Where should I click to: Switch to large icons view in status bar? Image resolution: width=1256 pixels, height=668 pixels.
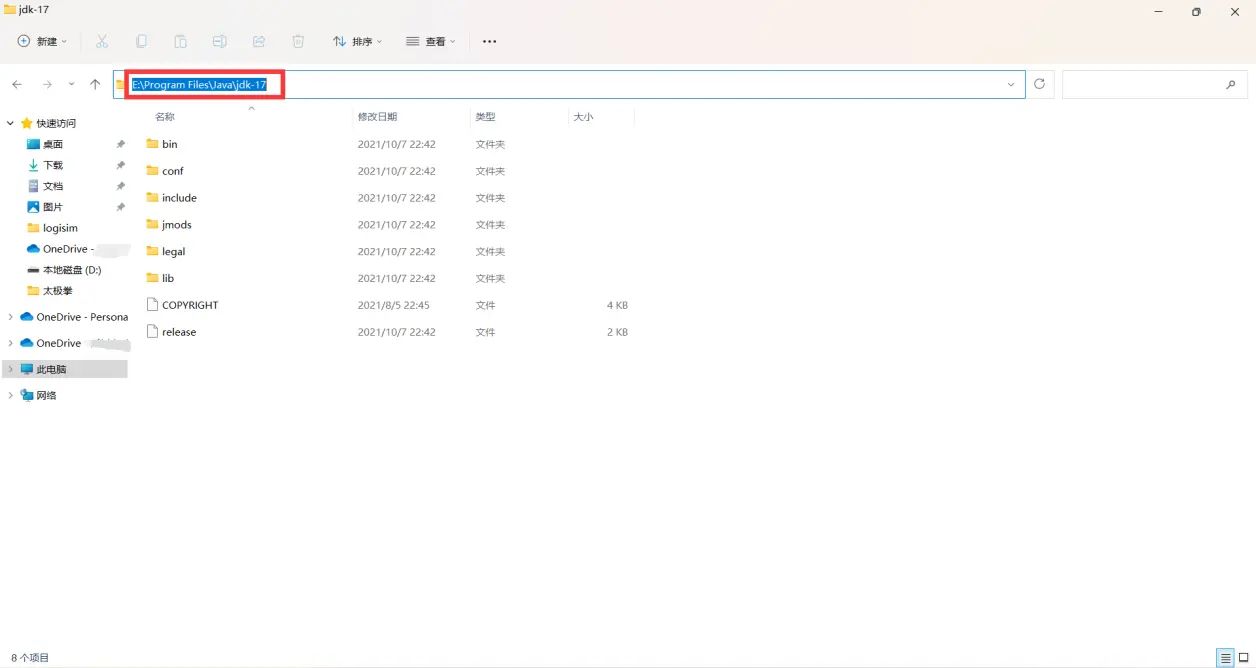pos(1240,657)
